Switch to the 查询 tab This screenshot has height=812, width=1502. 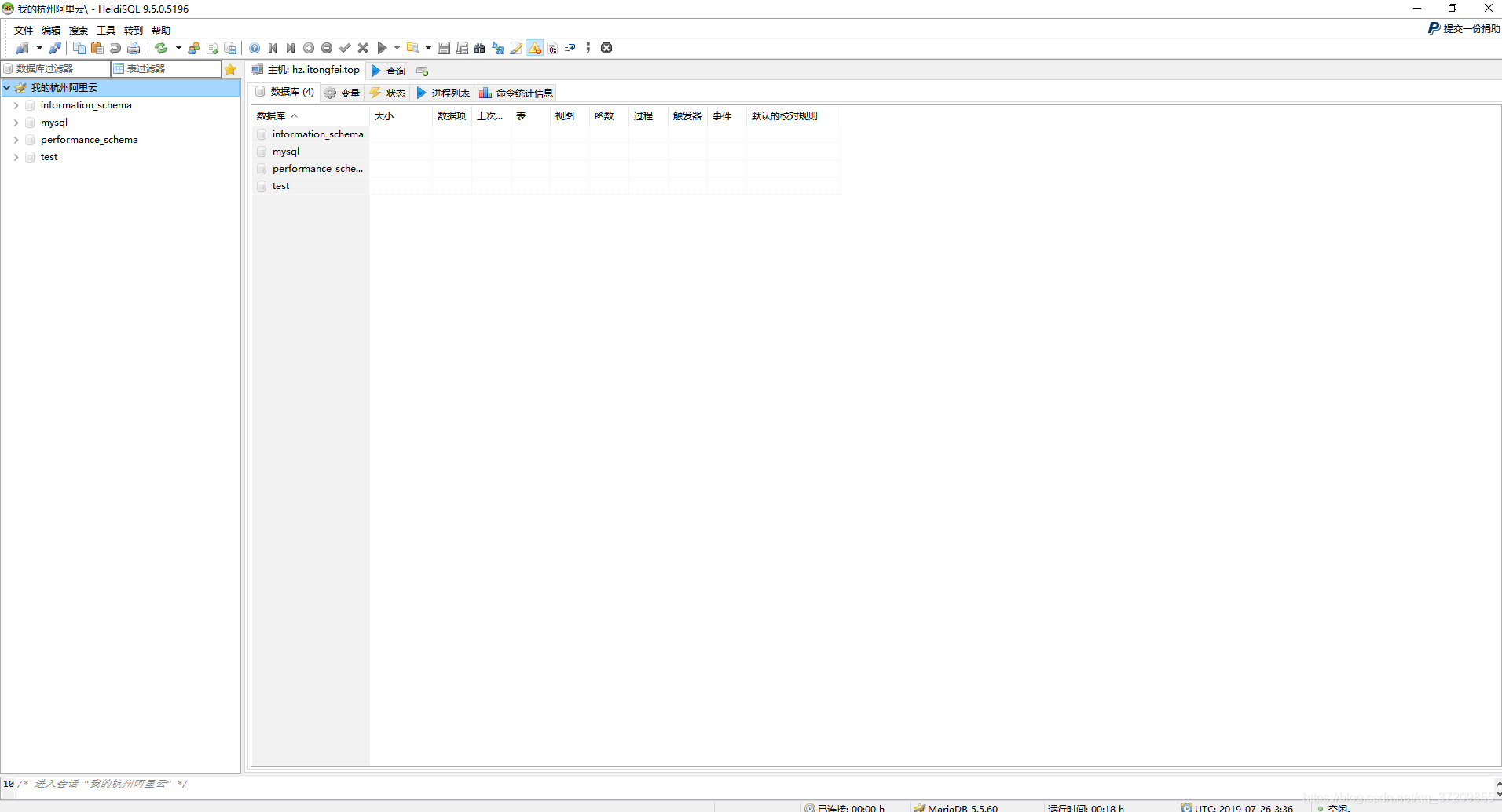click(388, 71)
